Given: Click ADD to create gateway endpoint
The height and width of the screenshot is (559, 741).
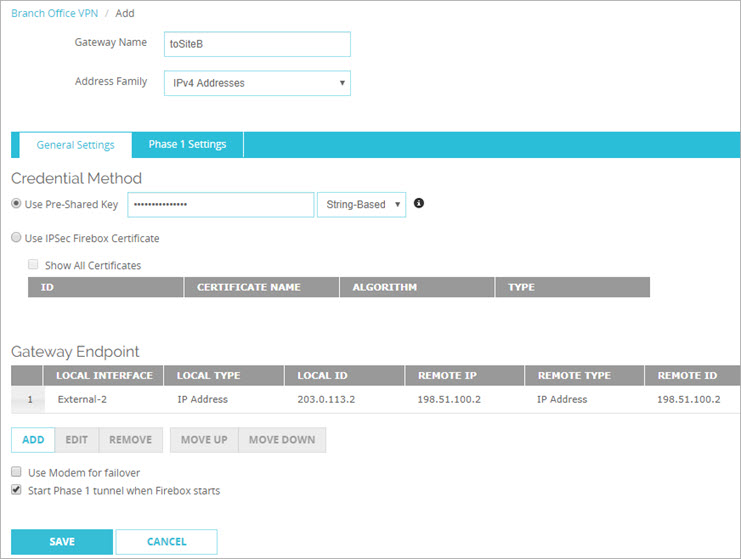Looking at the screenshot, I should (x=33, y=440).
